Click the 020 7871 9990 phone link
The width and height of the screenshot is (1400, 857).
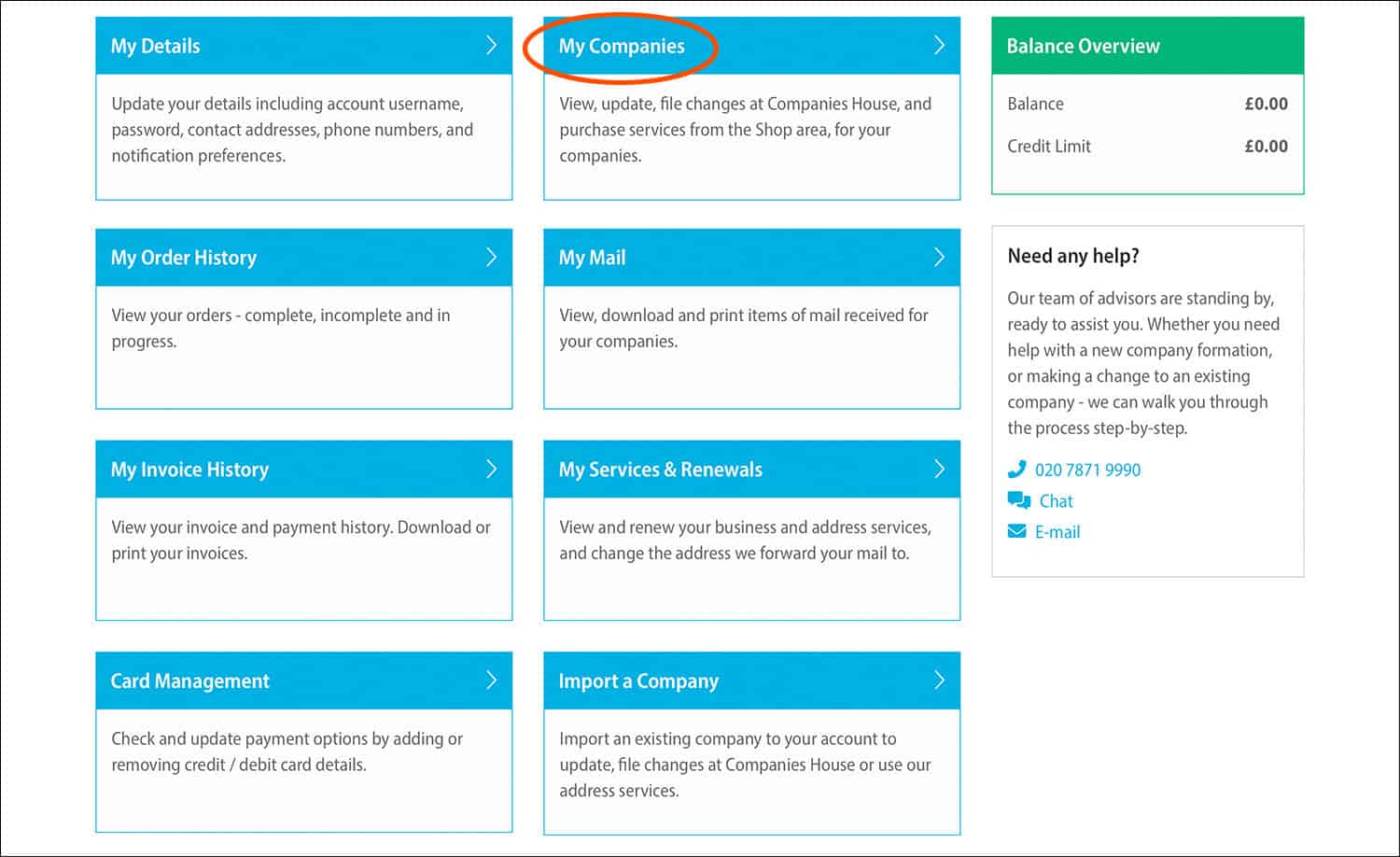pyautogui.click(x=1087, y=470)
